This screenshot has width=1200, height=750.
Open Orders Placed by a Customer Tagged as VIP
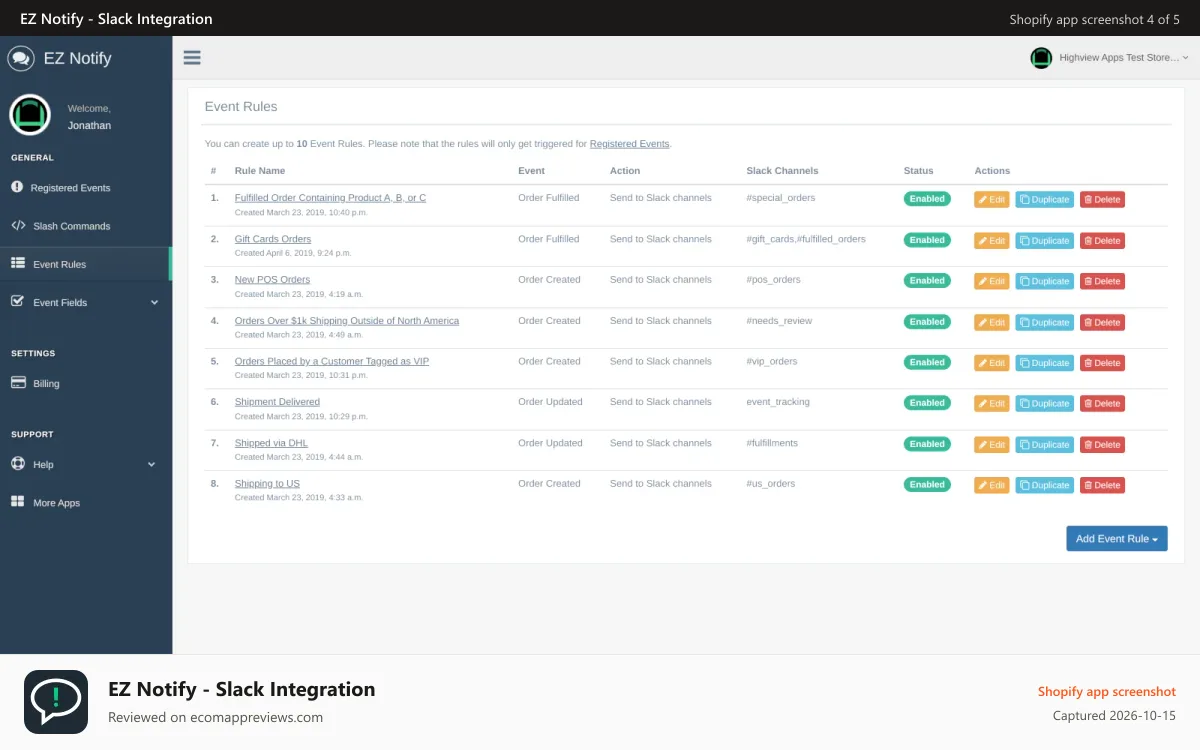[x=332, y=361]
